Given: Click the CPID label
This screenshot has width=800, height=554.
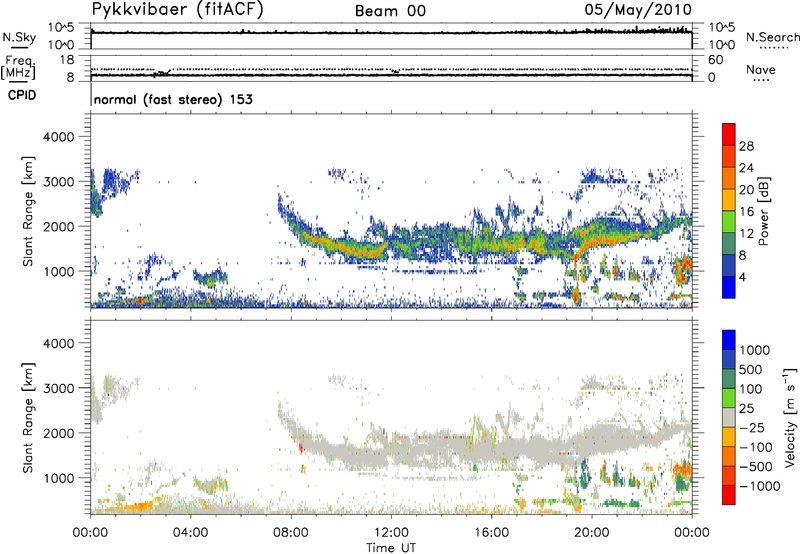Looking at the screenshot, I should 22,95.
